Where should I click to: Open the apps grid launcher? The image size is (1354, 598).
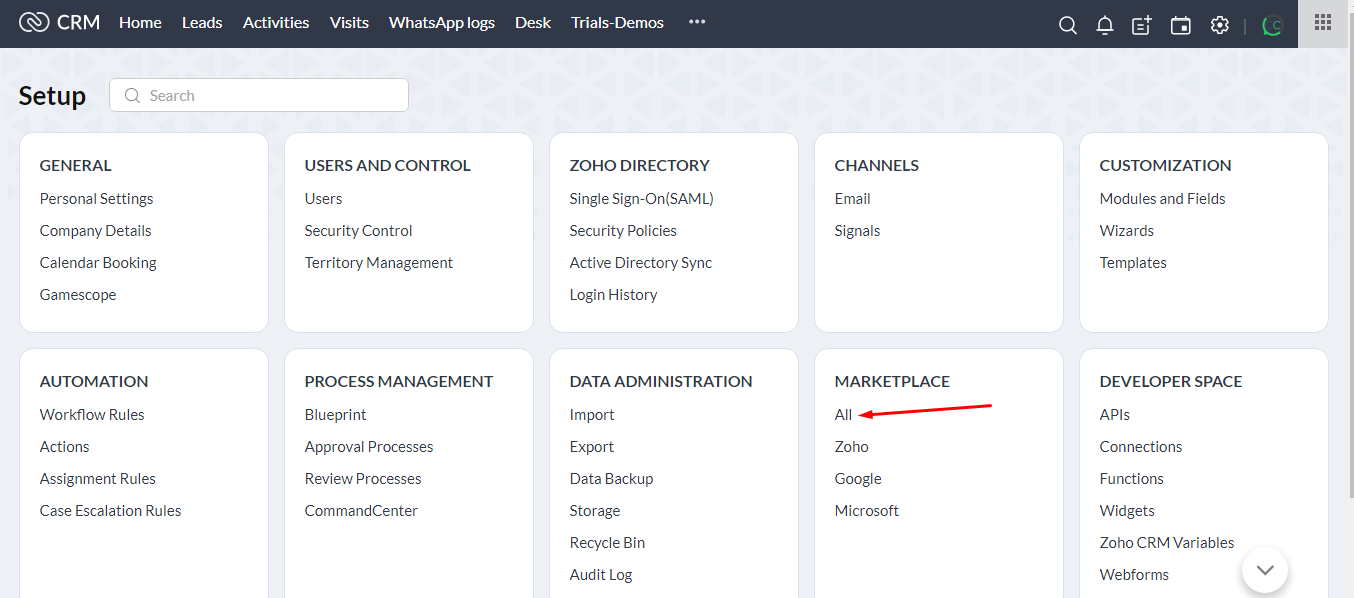(x=1322, y=22)
